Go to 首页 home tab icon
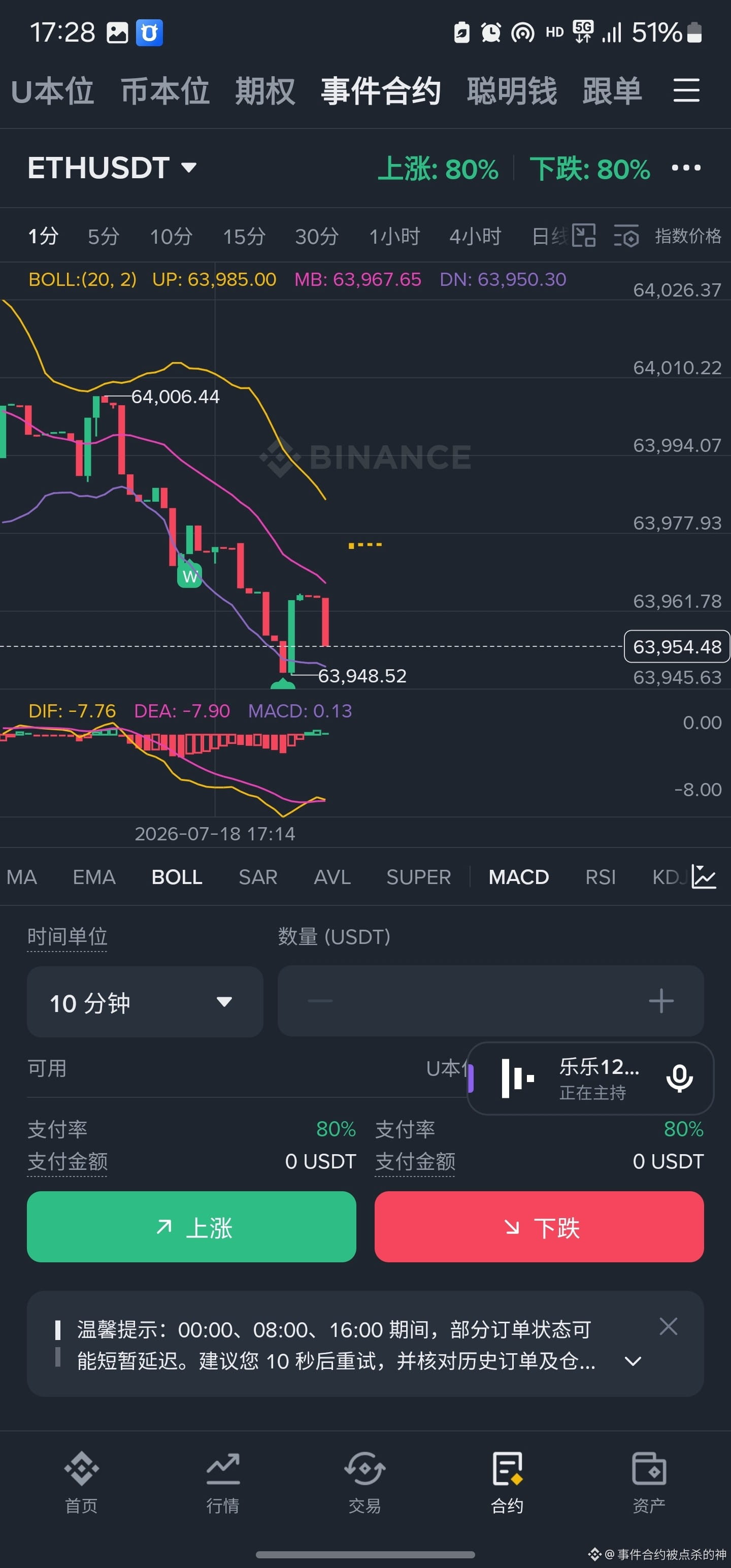Screen dimensions: 731x1568 (x=82, y=1469)
